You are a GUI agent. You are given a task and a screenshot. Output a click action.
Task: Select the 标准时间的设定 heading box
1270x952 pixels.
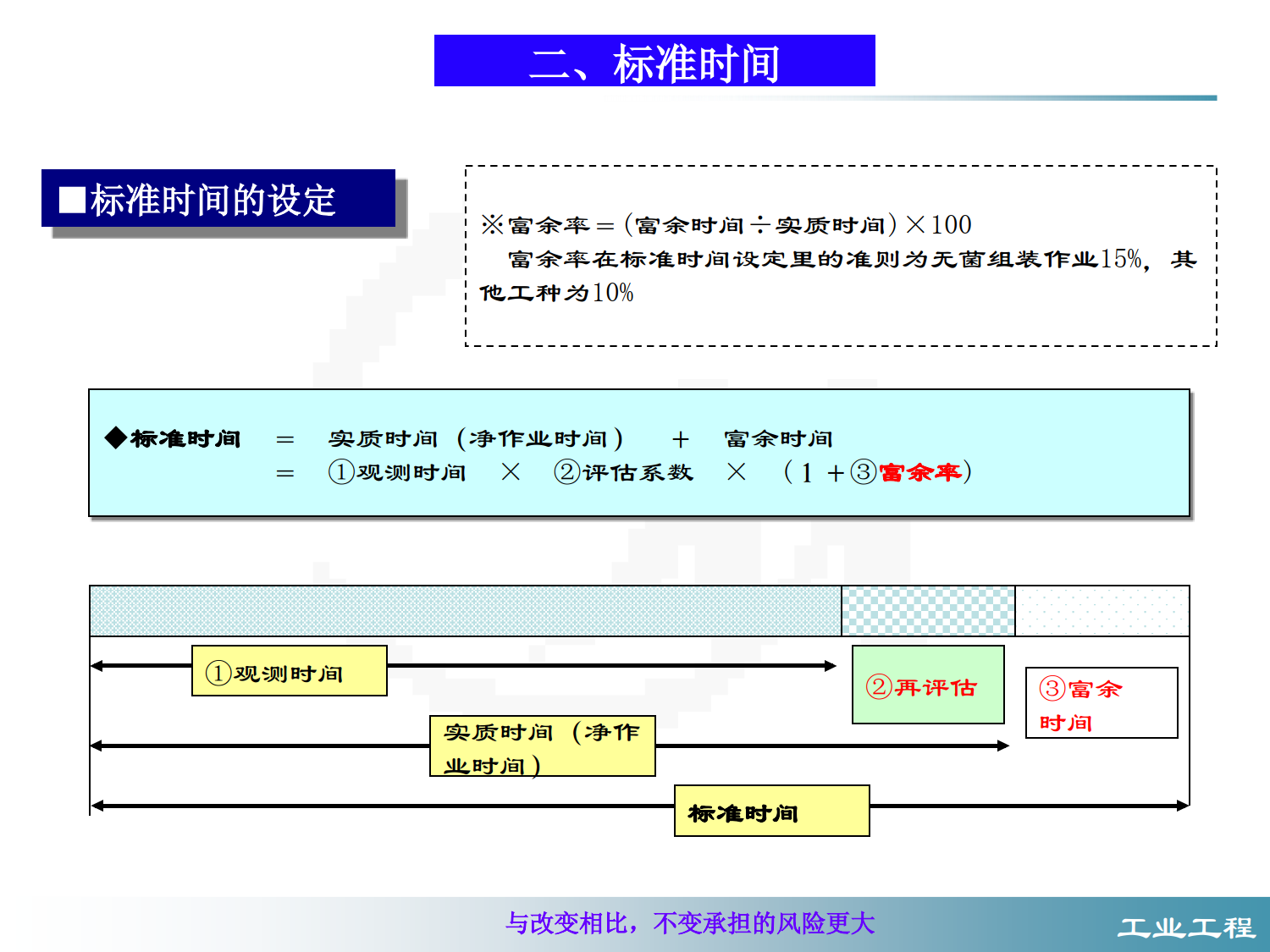click(218, 199)
